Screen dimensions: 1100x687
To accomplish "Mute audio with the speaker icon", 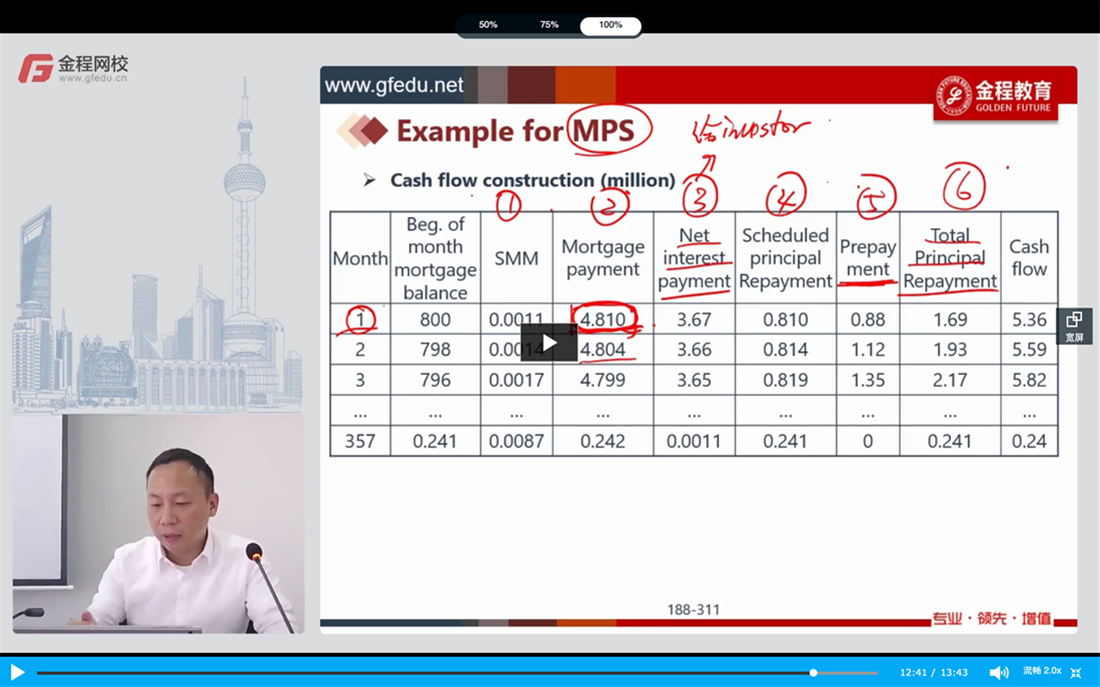I will tap(999, 672).
